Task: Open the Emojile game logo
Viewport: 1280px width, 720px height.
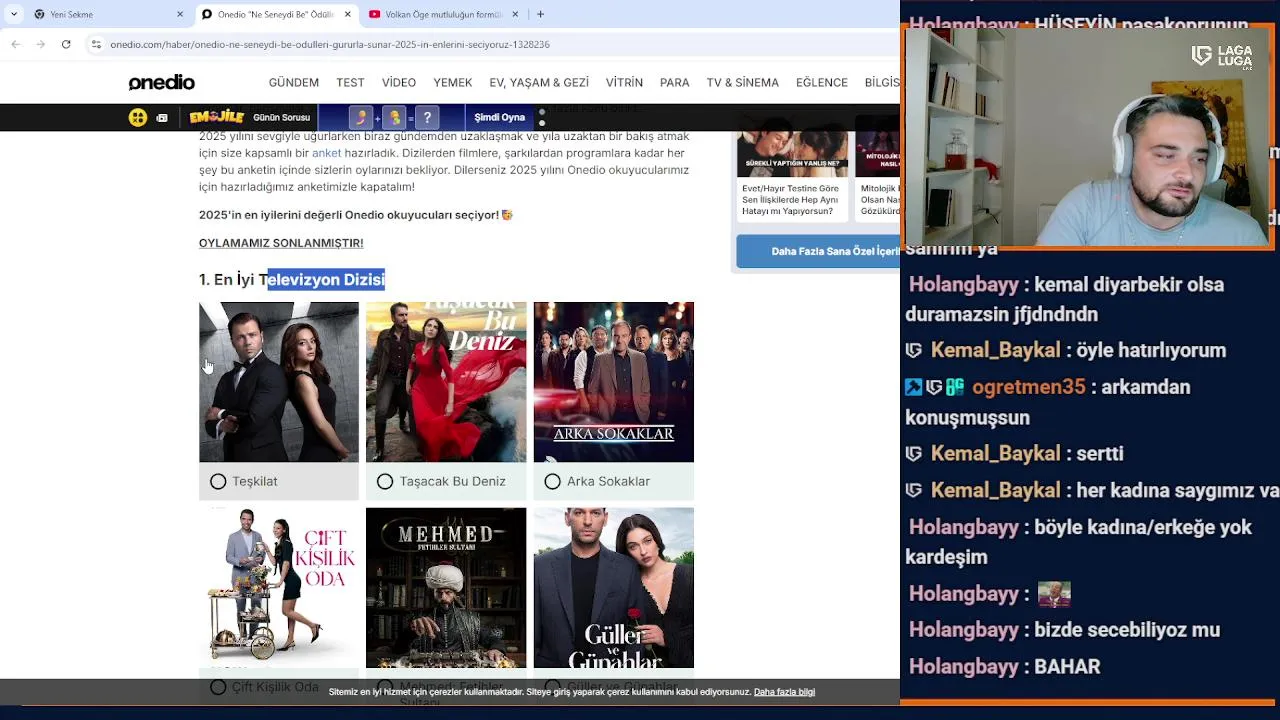Action: (x=216, y=117)
